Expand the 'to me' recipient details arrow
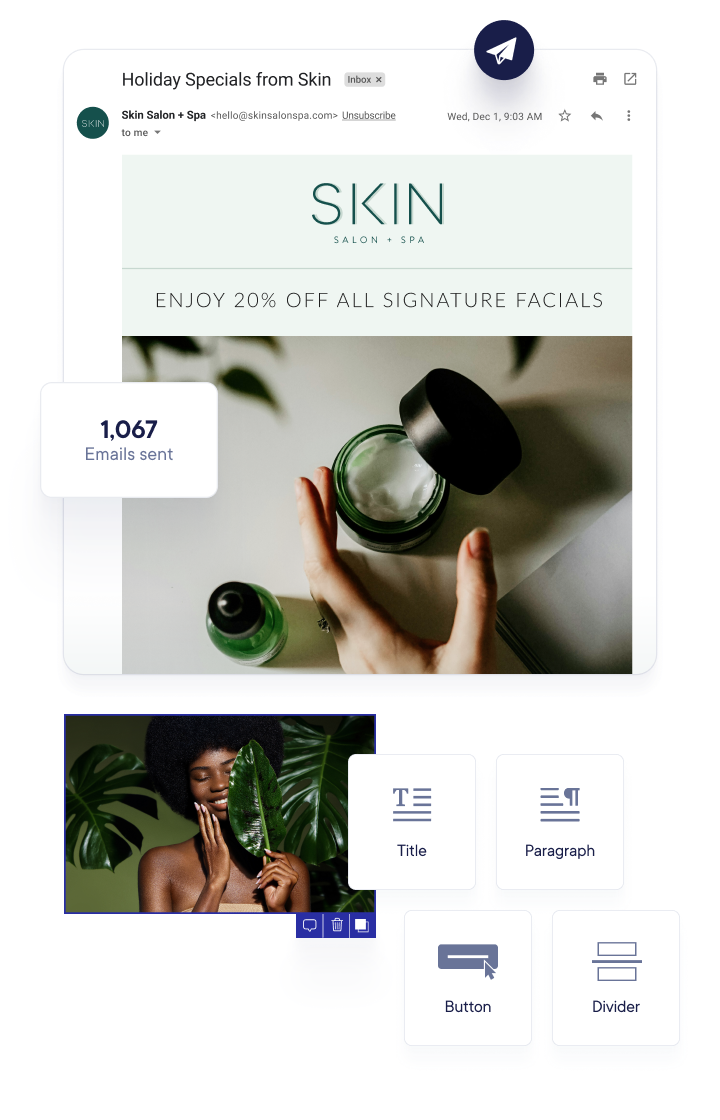 coord(158,133)
